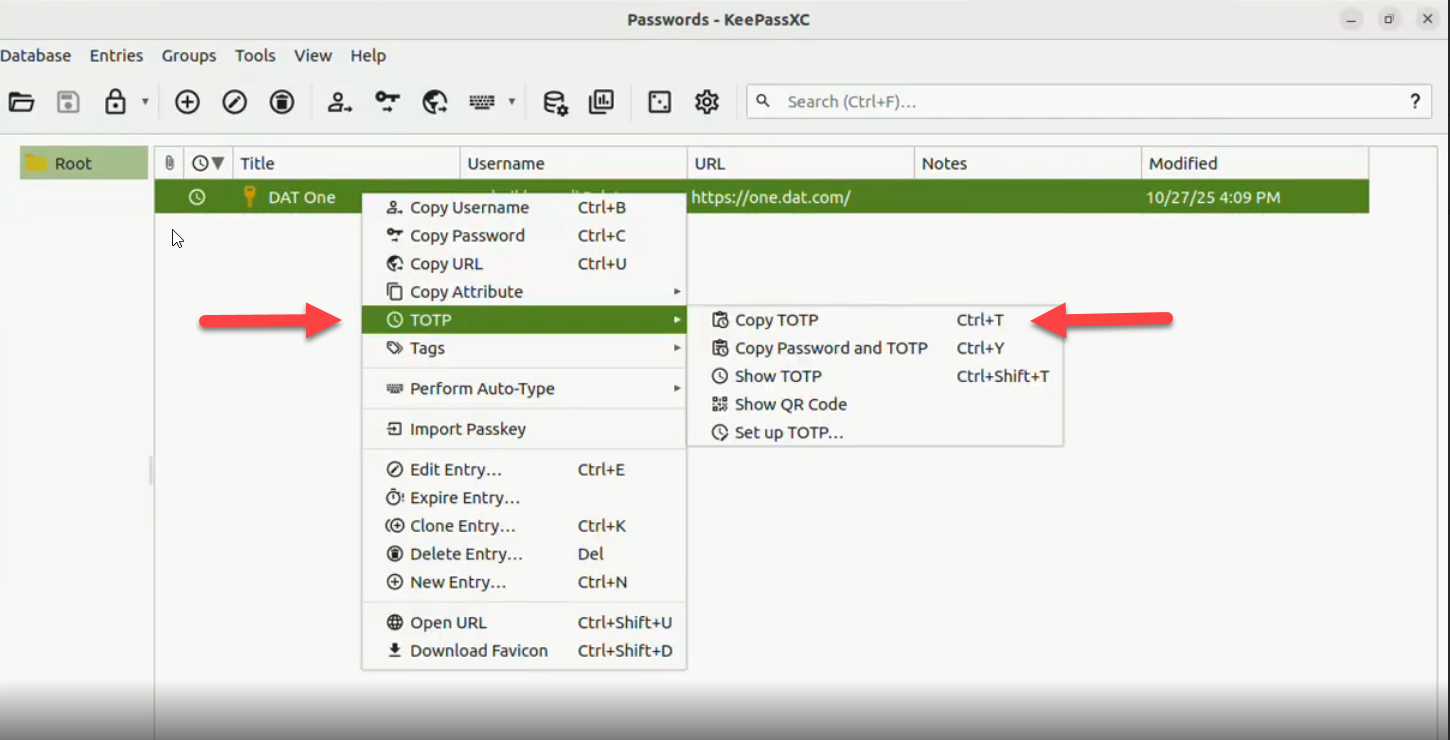The image size is (1450, 740).
Task: Click the Copy Password key toolbar icon
Action: tap(387, 102)
